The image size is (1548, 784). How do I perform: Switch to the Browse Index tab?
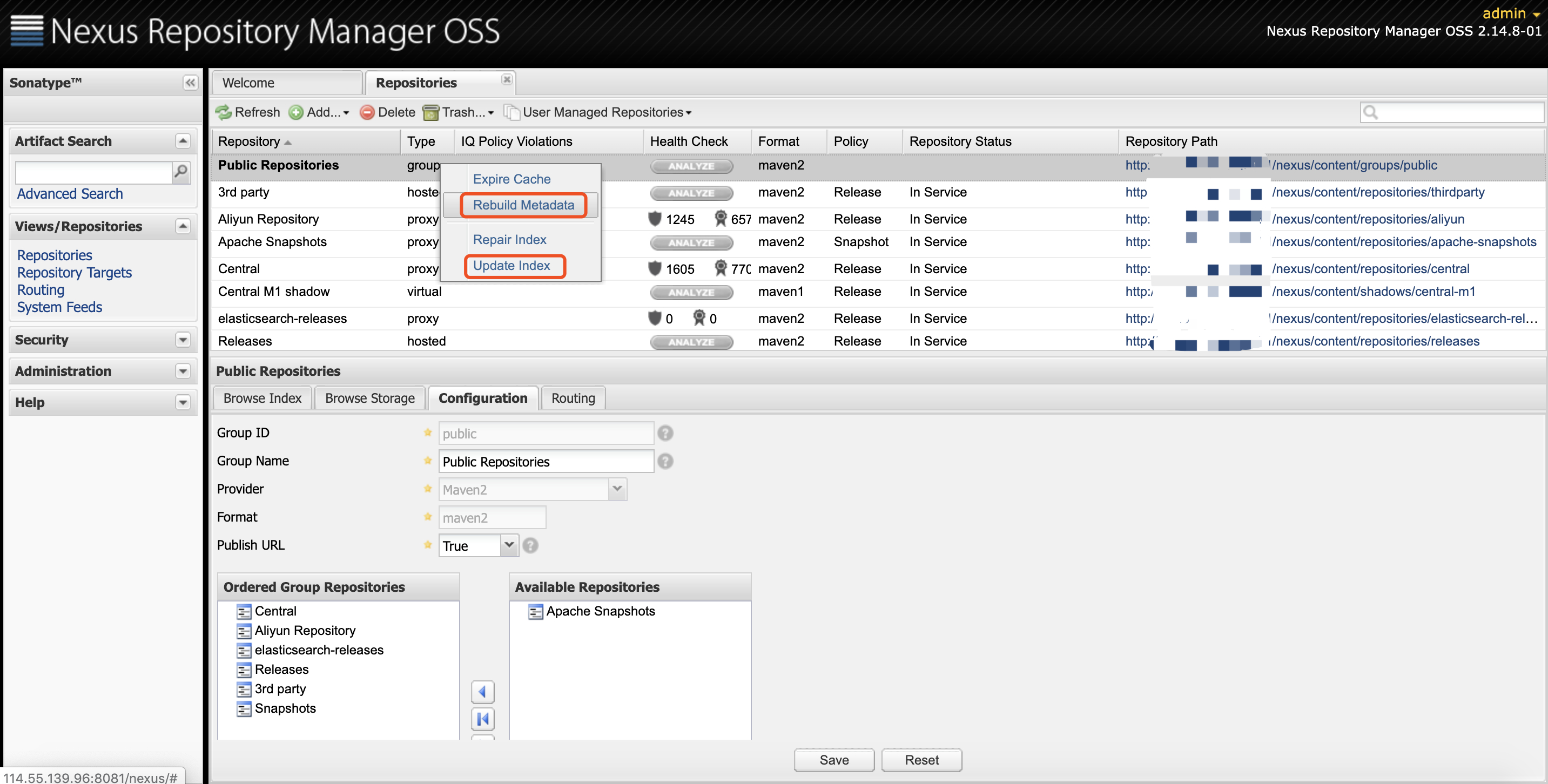(x=263, y=398)
